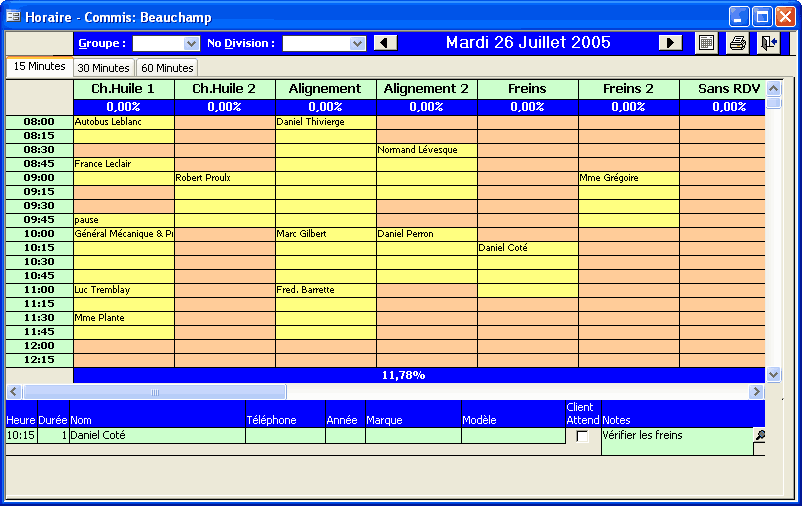Select the Daniel Perron appointment
Image resolution: width=802 pixels, height=506 pixels.
(x=427, y=234)
